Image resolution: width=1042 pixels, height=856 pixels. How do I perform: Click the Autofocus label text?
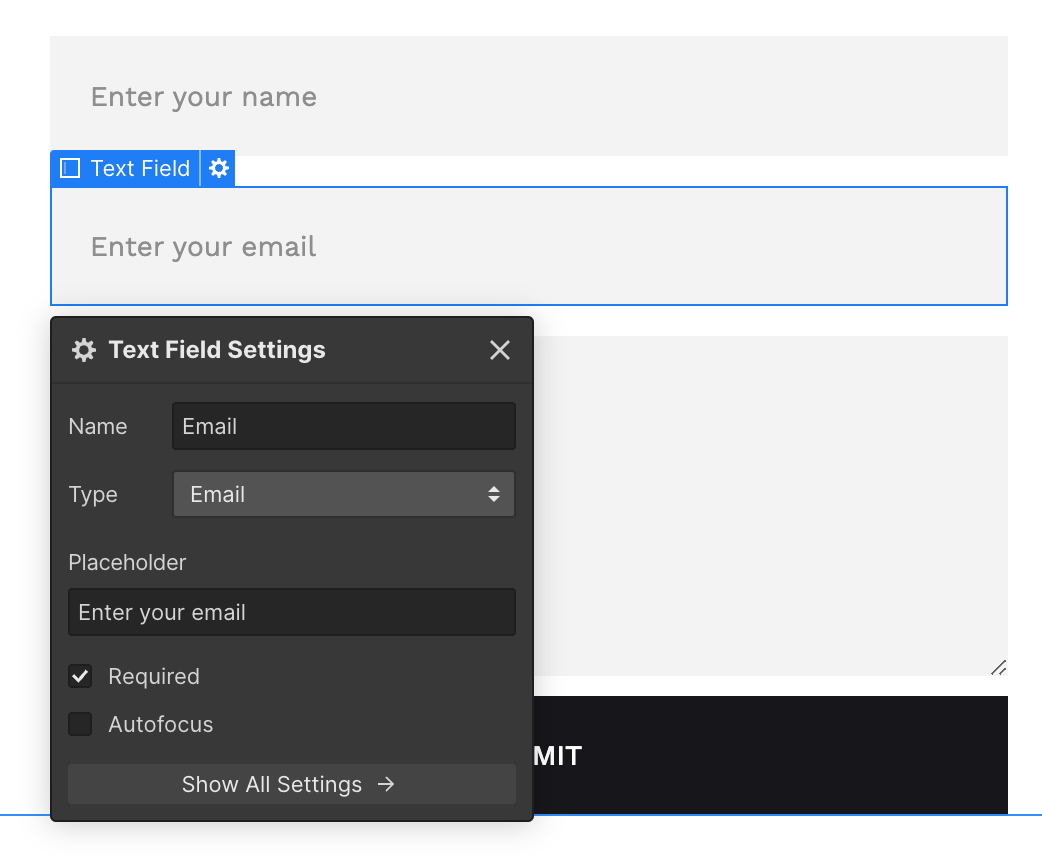coord(161,724)
